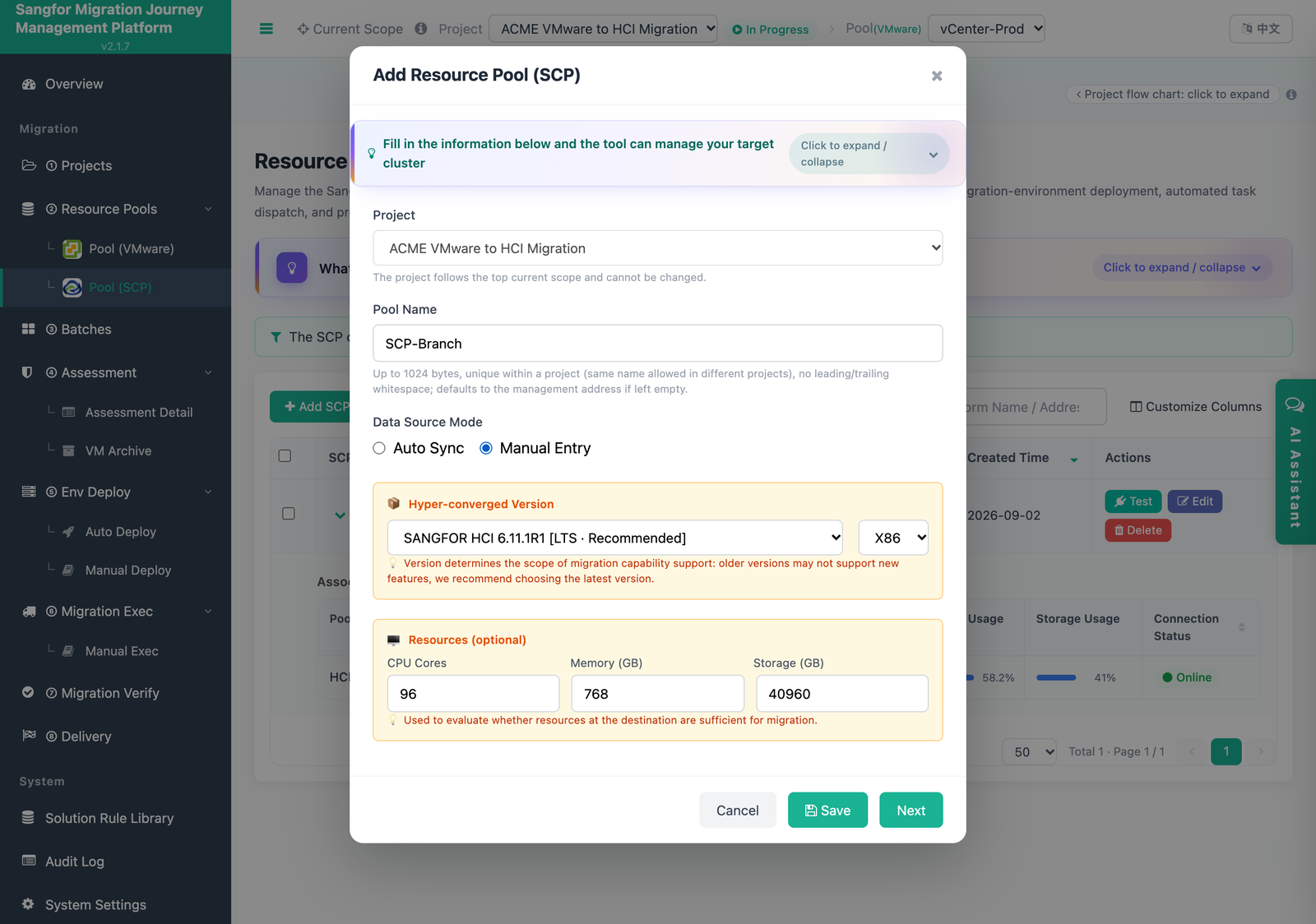Image resolution: width=1316 pixels, height=924 pixels.
Task: Click the Test action button
Action: click(1133, 501)
